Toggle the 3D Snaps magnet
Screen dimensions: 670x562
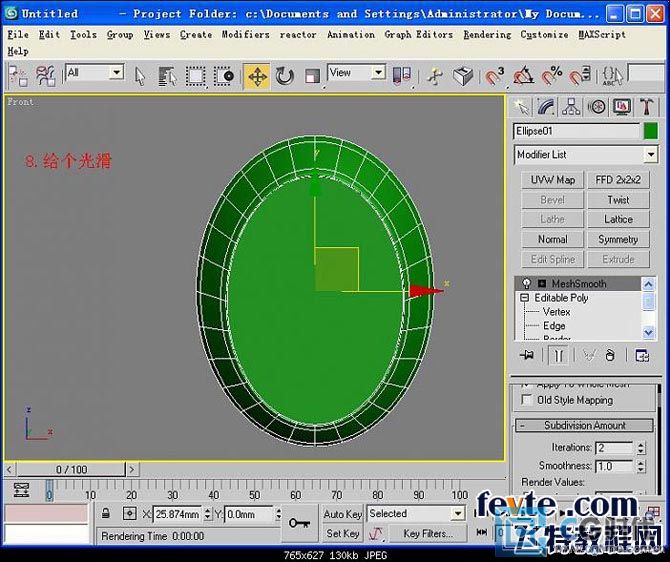click(x=494, y=77)
